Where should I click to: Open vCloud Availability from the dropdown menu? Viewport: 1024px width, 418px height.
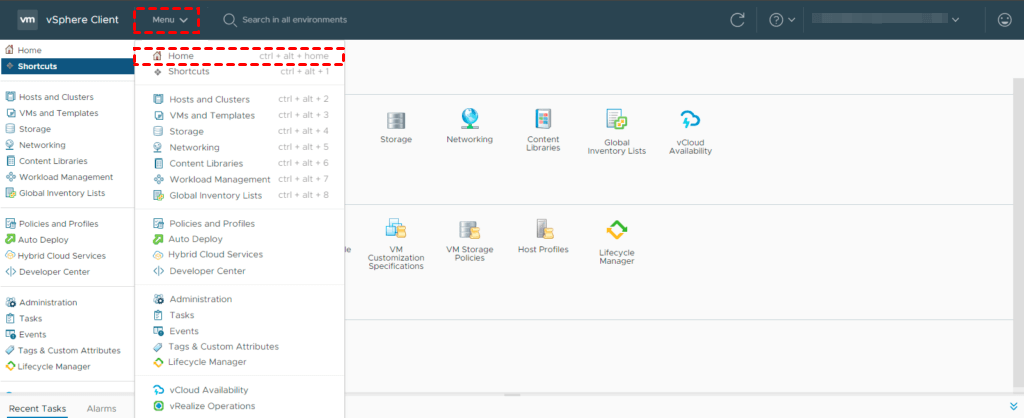click(x=240, y=390)
